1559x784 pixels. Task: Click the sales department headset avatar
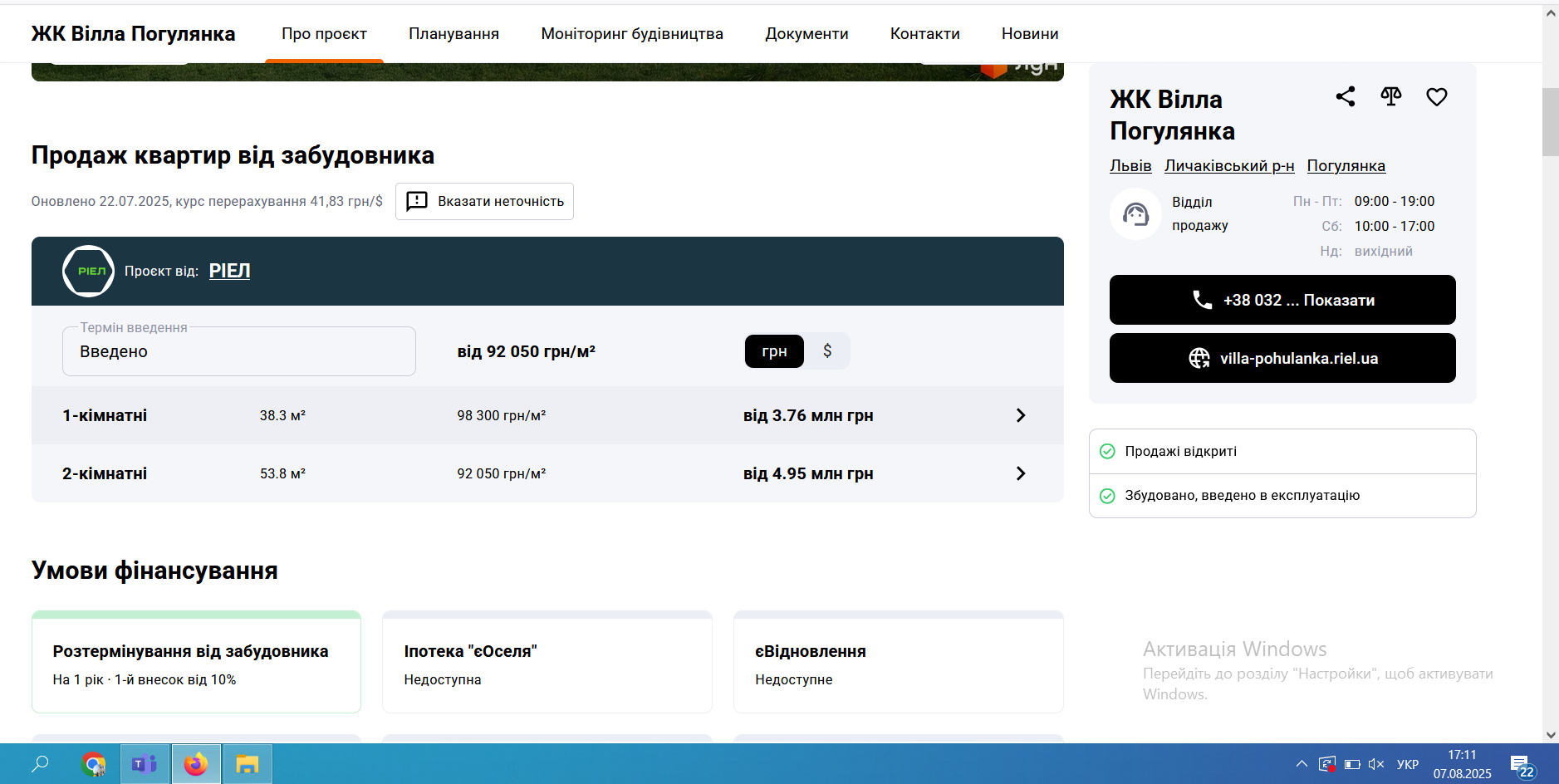coord(1135,214)
